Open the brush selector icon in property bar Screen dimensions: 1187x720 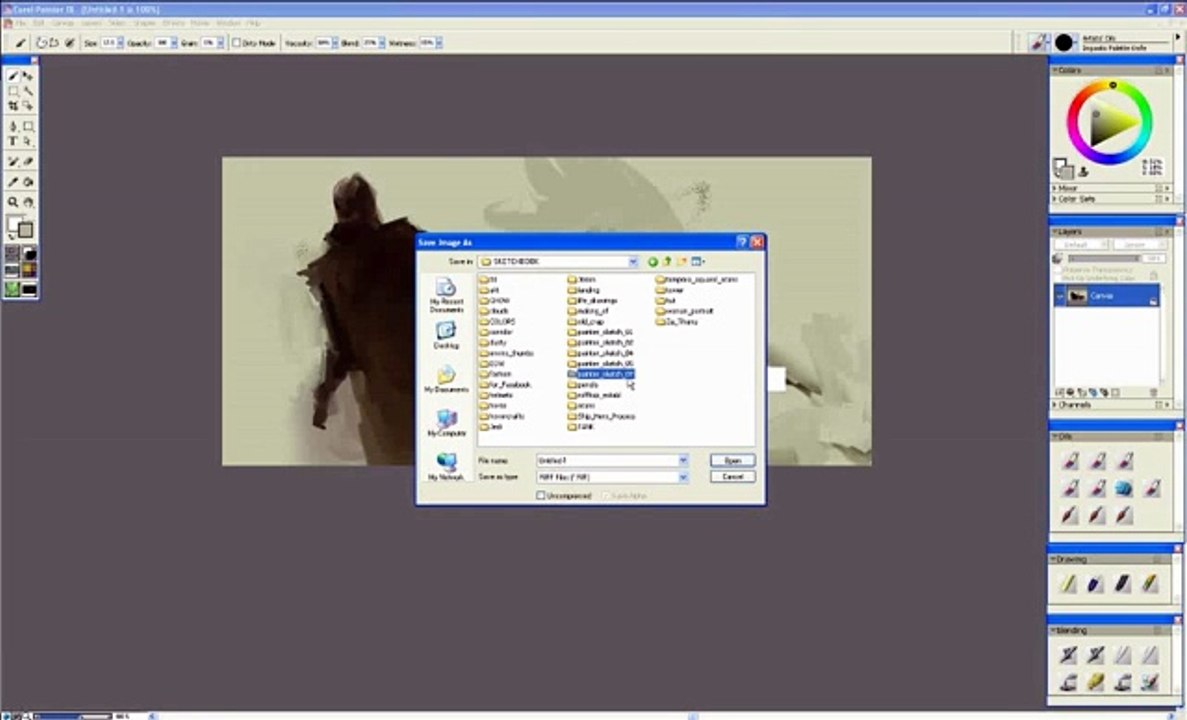coord(1038,42)
